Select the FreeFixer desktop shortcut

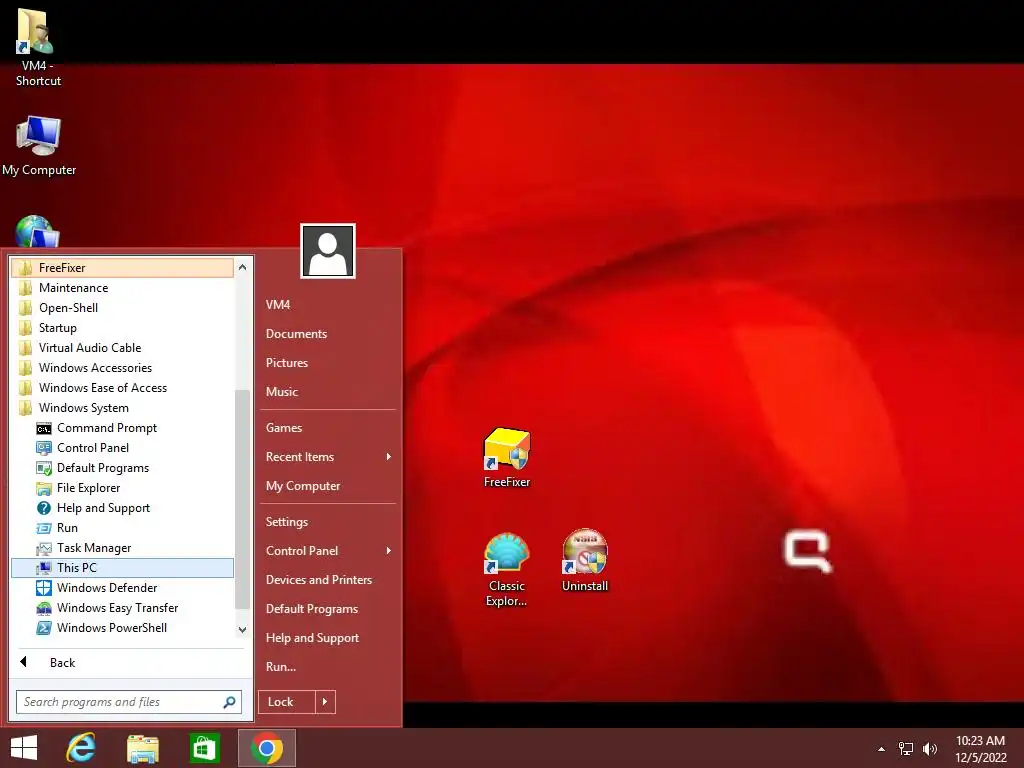pos(507,458)
